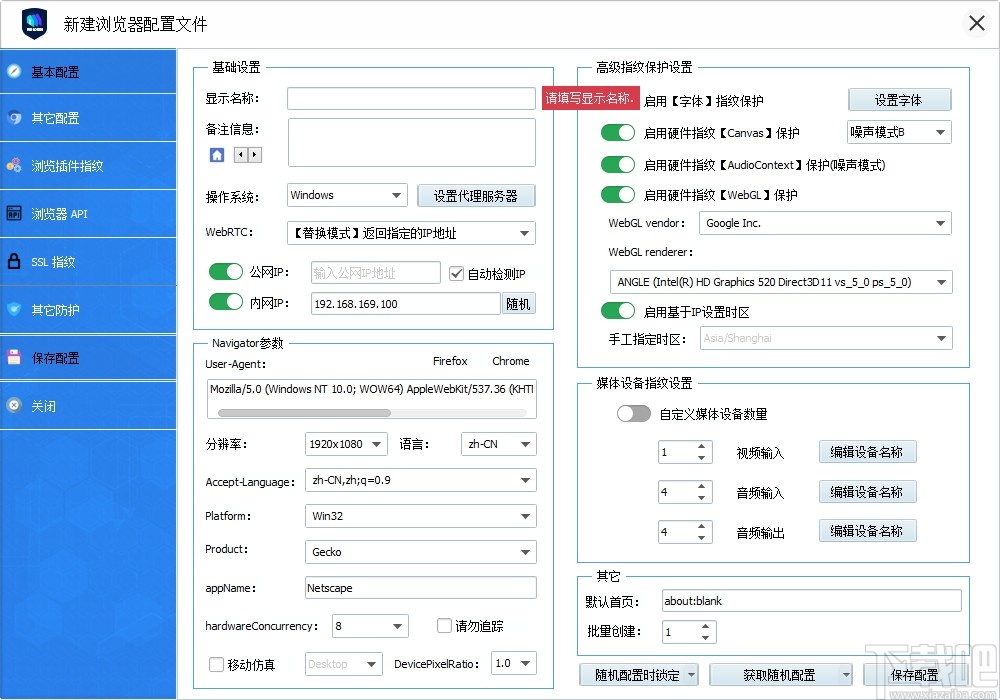Open the WebGL vendor dropdown

pos(825,223)
